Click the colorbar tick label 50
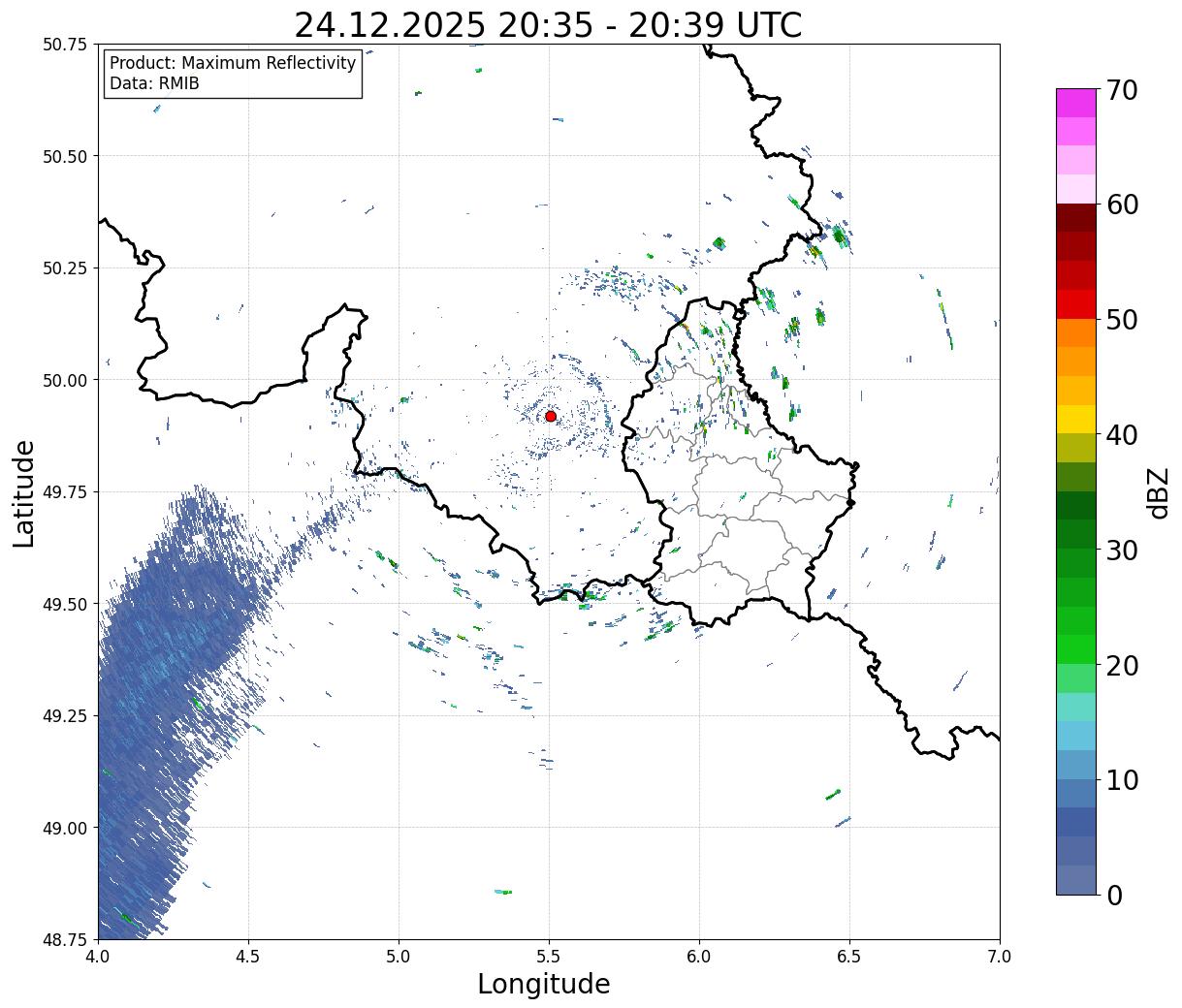Screen dimensions: 1182x1008 [1121, 320]
